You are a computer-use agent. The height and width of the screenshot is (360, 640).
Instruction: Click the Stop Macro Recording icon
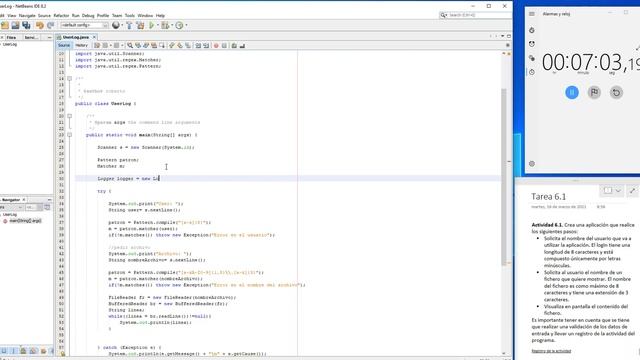tap(224, 46)
